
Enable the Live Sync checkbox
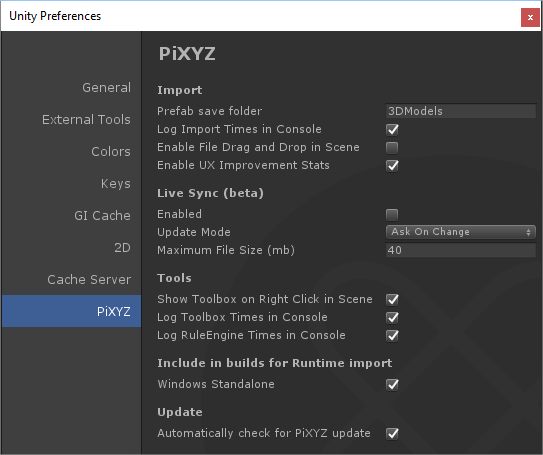pos(392,214)
